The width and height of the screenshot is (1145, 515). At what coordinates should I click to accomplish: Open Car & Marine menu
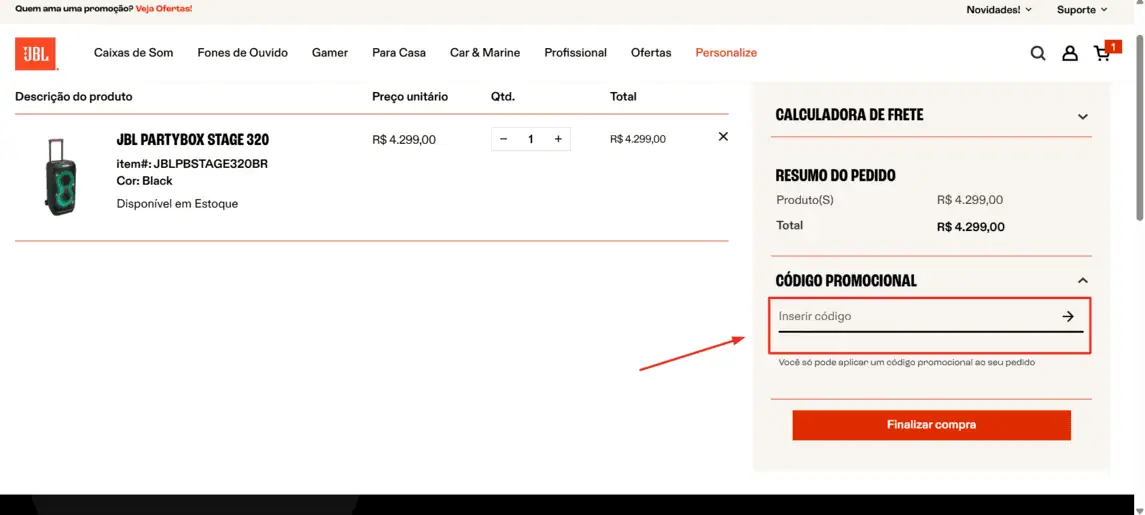485,53
